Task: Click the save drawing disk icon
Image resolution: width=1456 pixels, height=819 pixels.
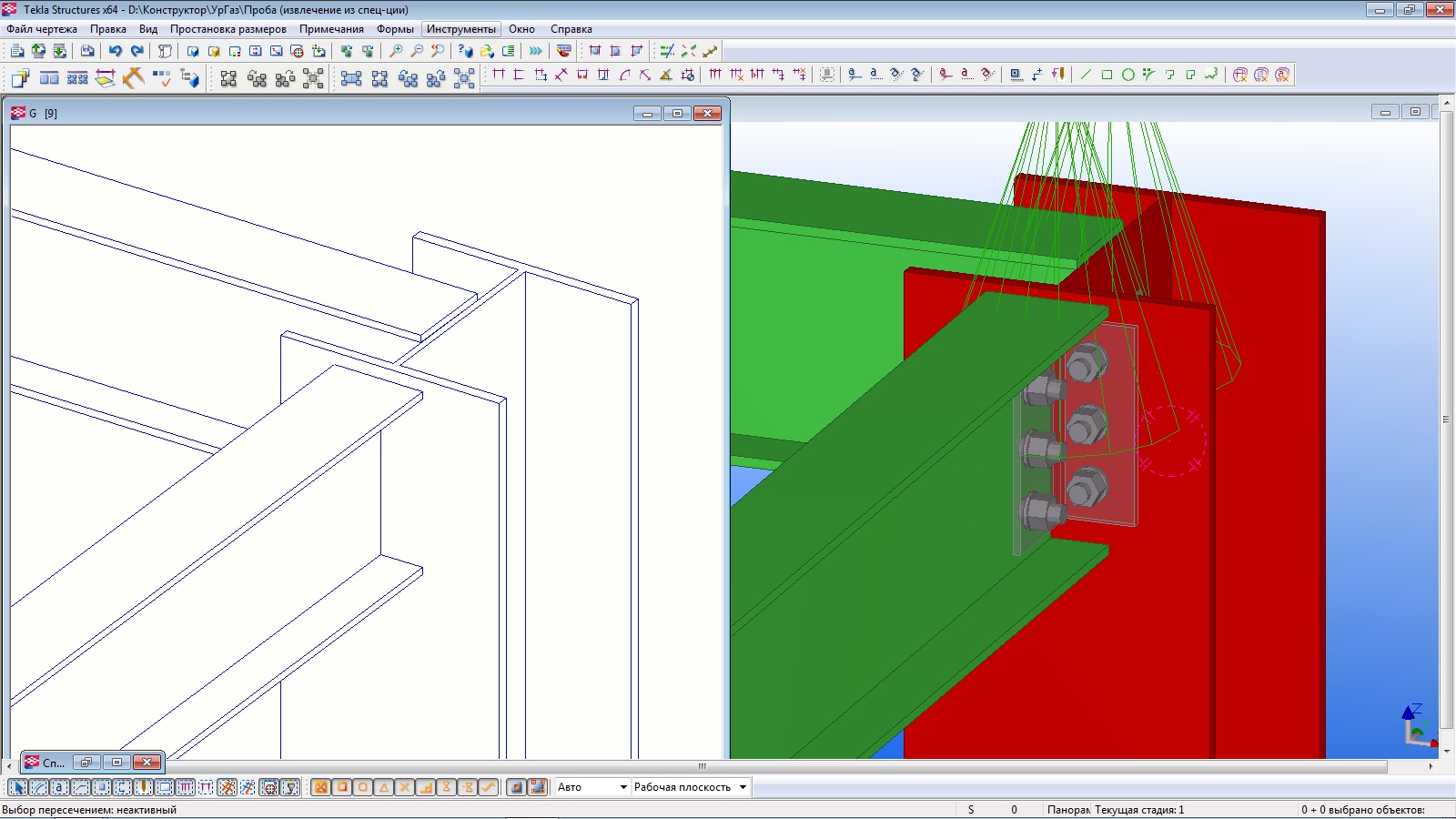Action: [x=87, y=51]
